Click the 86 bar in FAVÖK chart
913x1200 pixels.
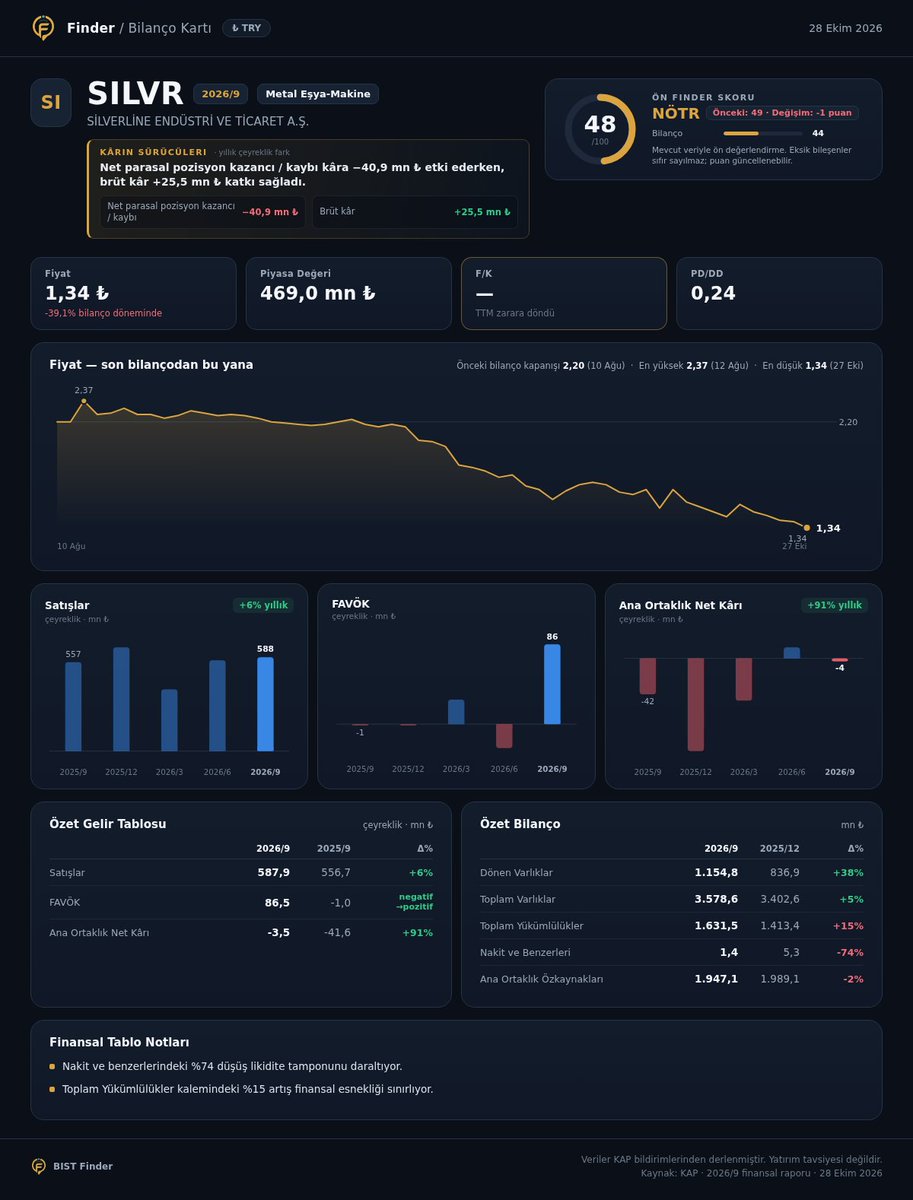pos(552,684)
